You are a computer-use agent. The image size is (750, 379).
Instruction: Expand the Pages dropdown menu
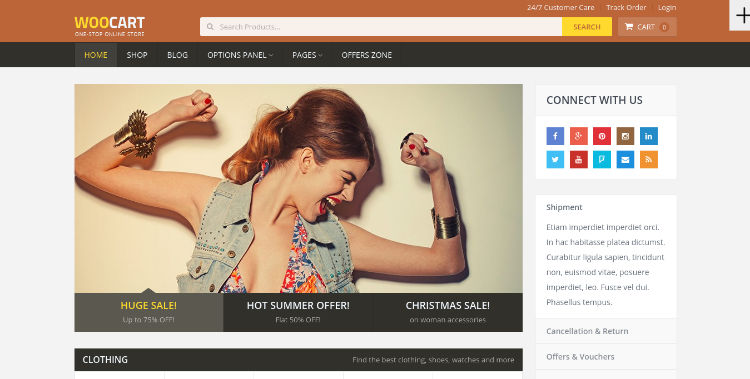coord(307,55)
